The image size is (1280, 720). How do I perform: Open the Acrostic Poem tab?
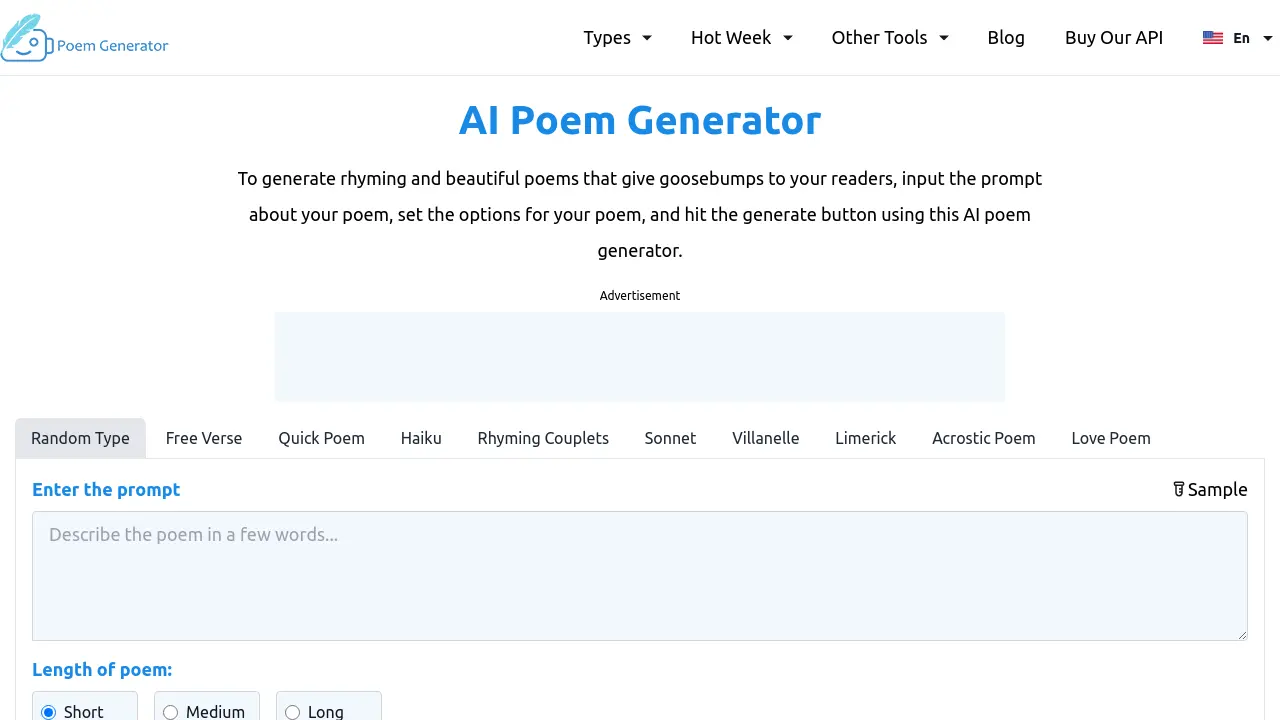(983, 438)
